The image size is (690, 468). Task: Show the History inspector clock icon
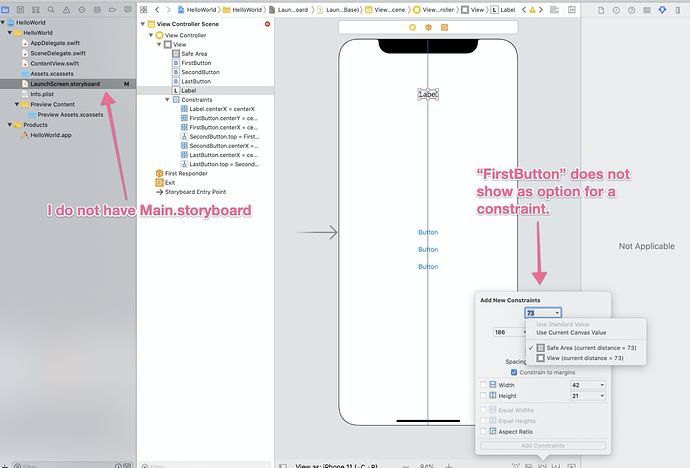(617, 10)
